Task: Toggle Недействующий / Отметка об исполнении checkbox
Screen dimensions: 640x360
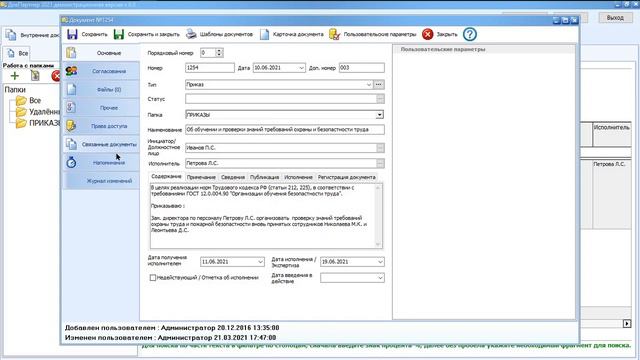Action: click(x=153, y=278)
